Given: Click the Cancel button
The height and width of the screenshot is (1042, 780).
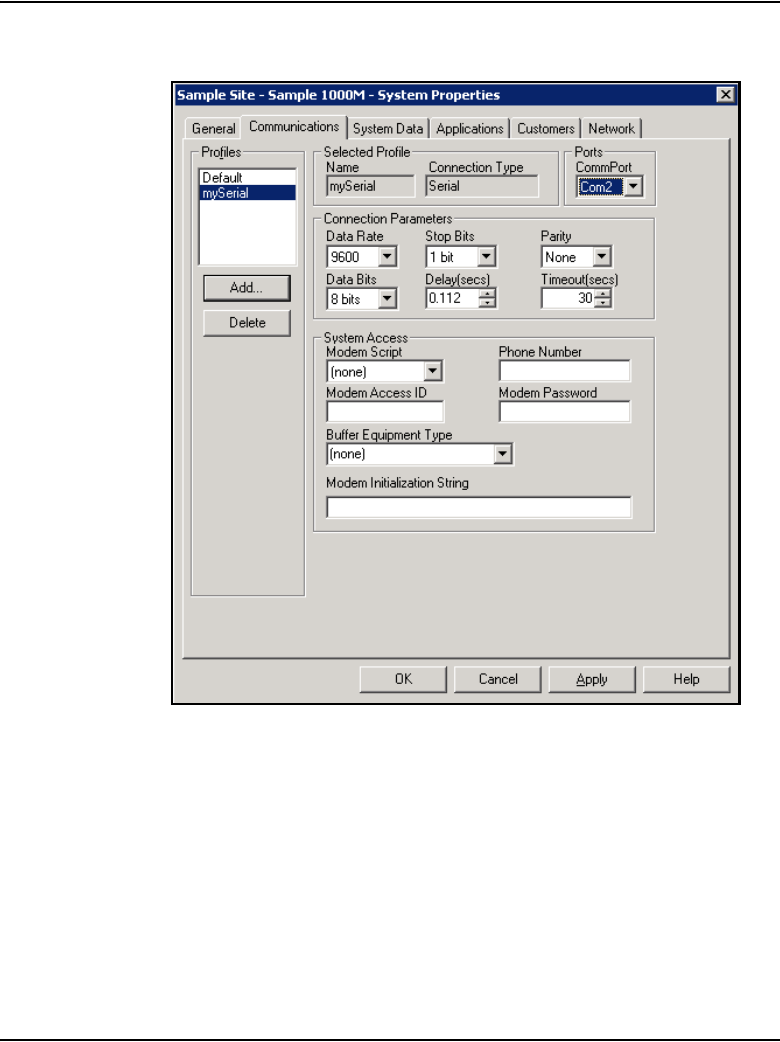Looking at the screenshot, I should click(x=498, y=679).
